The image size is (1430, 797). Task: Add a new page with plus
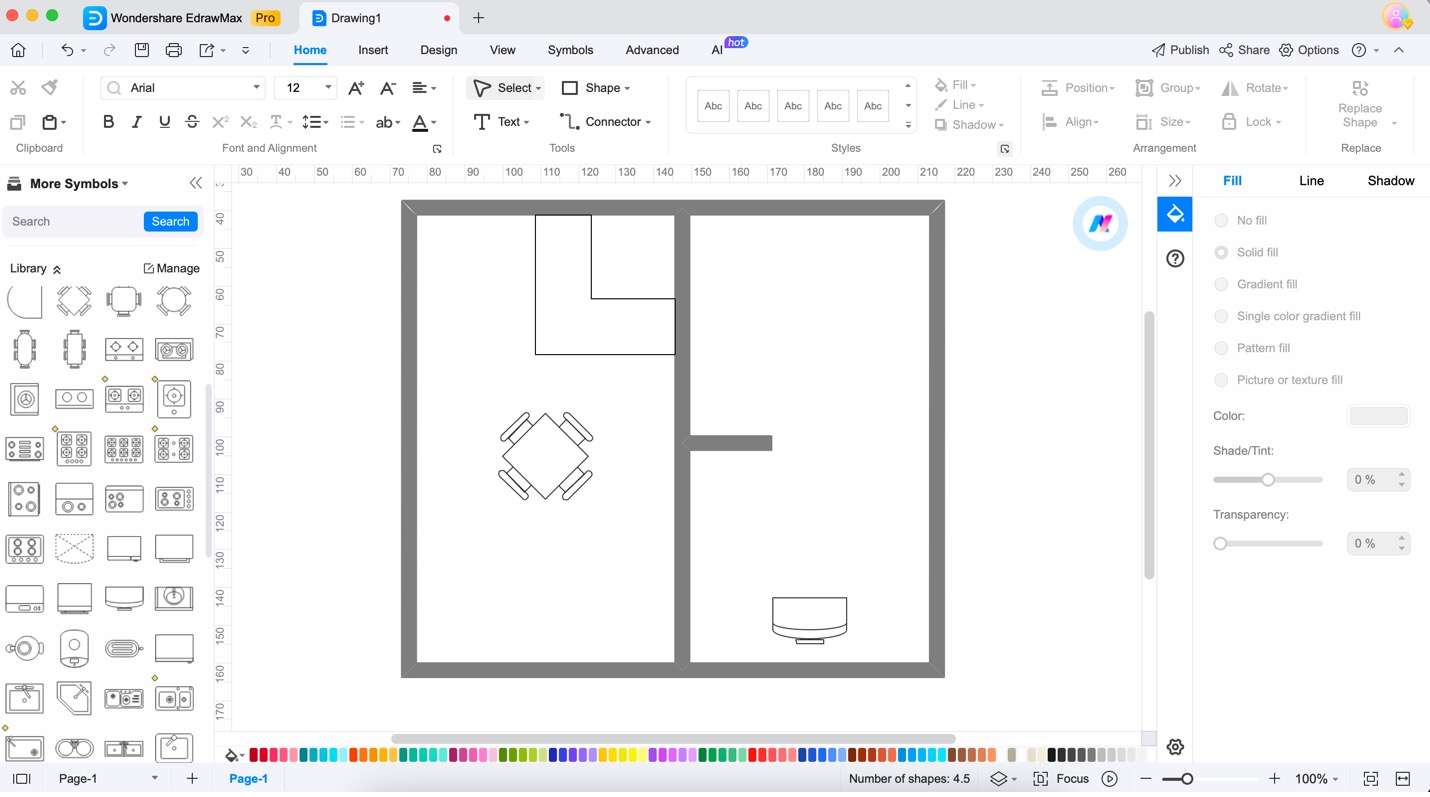point(192,778)
